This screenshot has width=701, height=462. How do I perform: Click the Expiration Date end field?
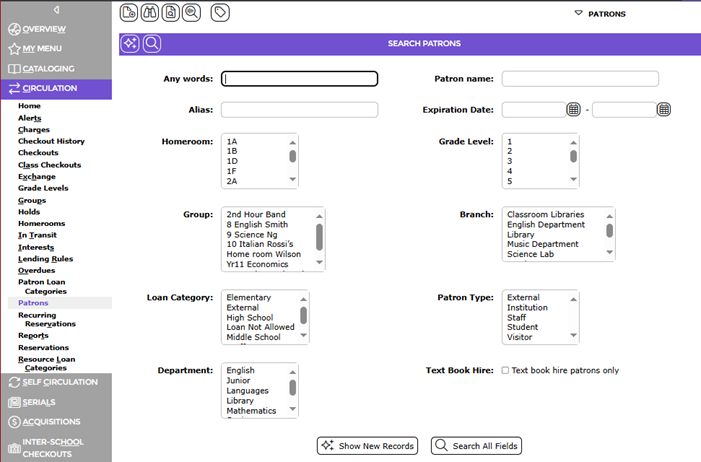(625, 110)
